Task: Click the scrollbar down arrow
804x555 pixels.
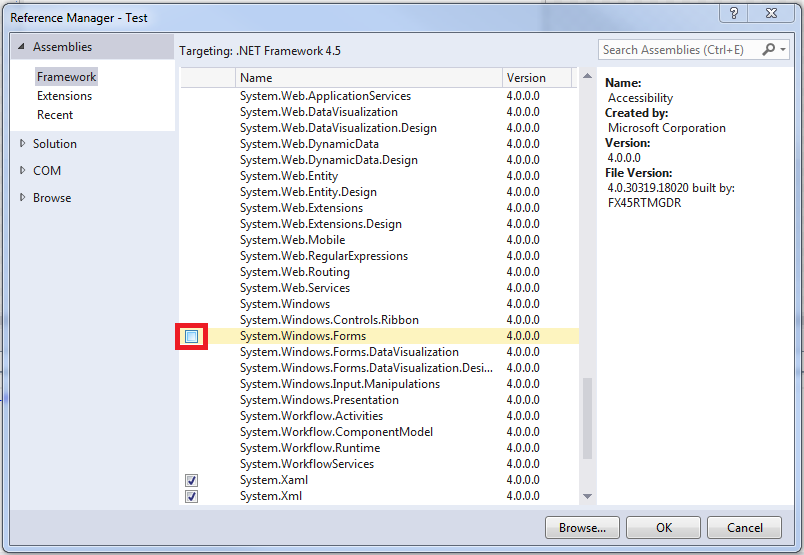Action: [588, 497]
